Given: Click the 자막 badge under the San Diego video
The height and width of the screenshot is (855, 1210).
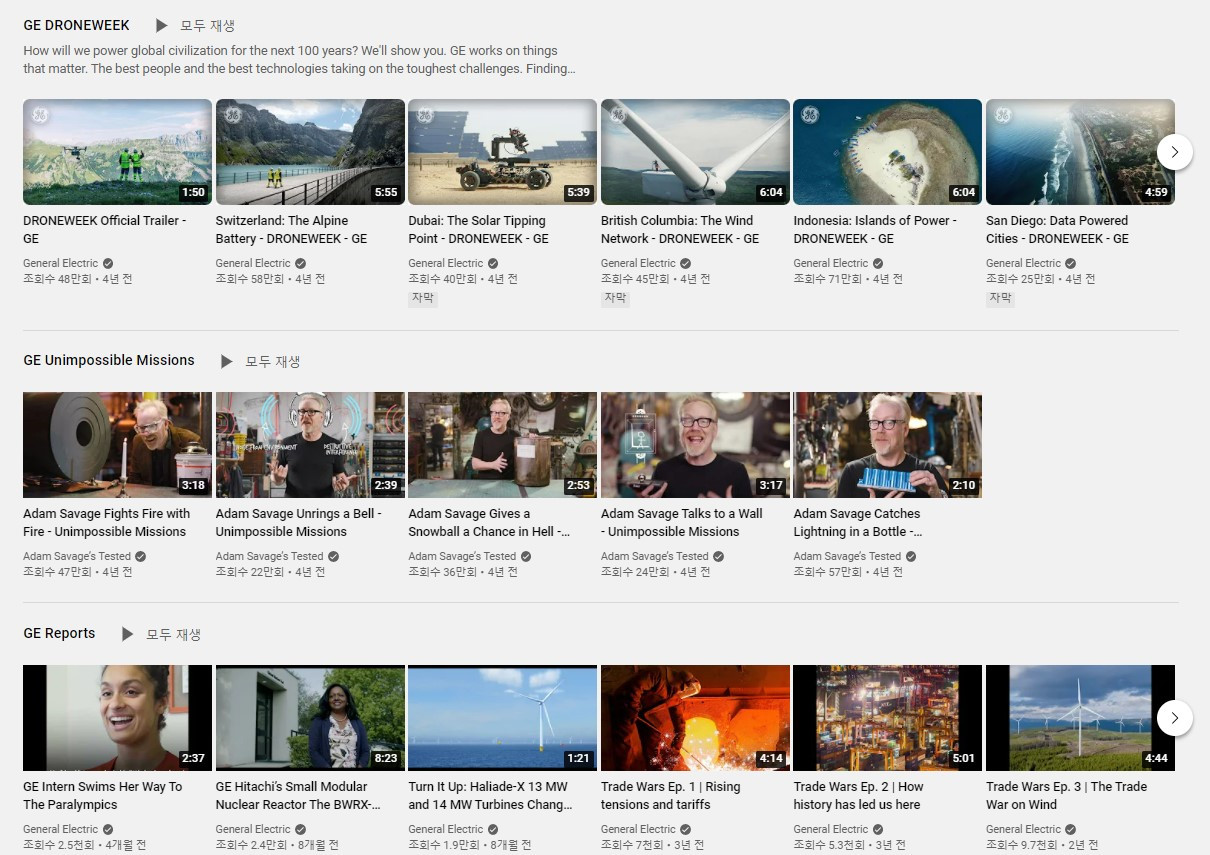Looking at the screenshot, I should [1001, 298].
